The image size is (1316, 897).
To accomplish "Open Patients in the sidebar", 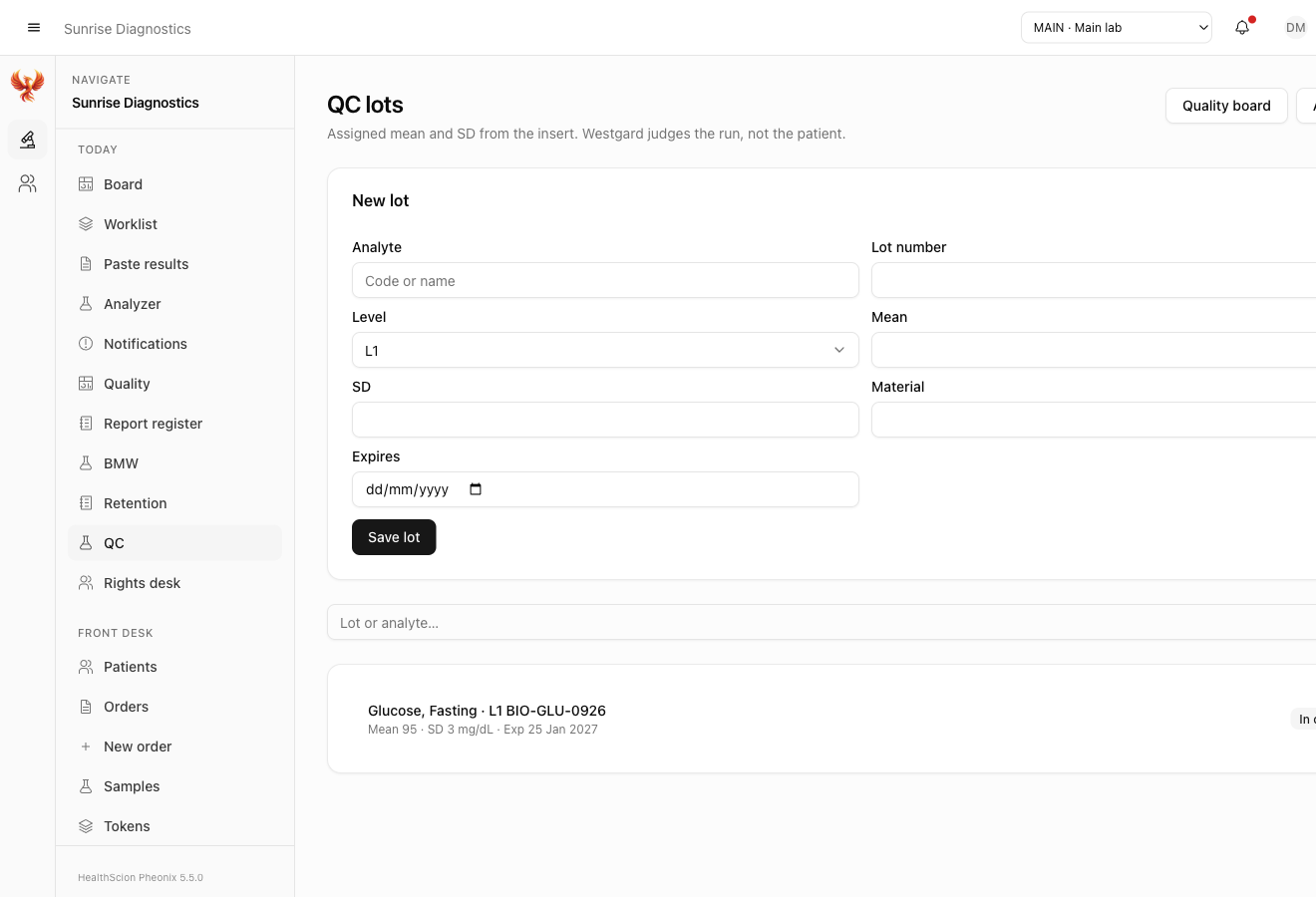I will pos(175,667).
